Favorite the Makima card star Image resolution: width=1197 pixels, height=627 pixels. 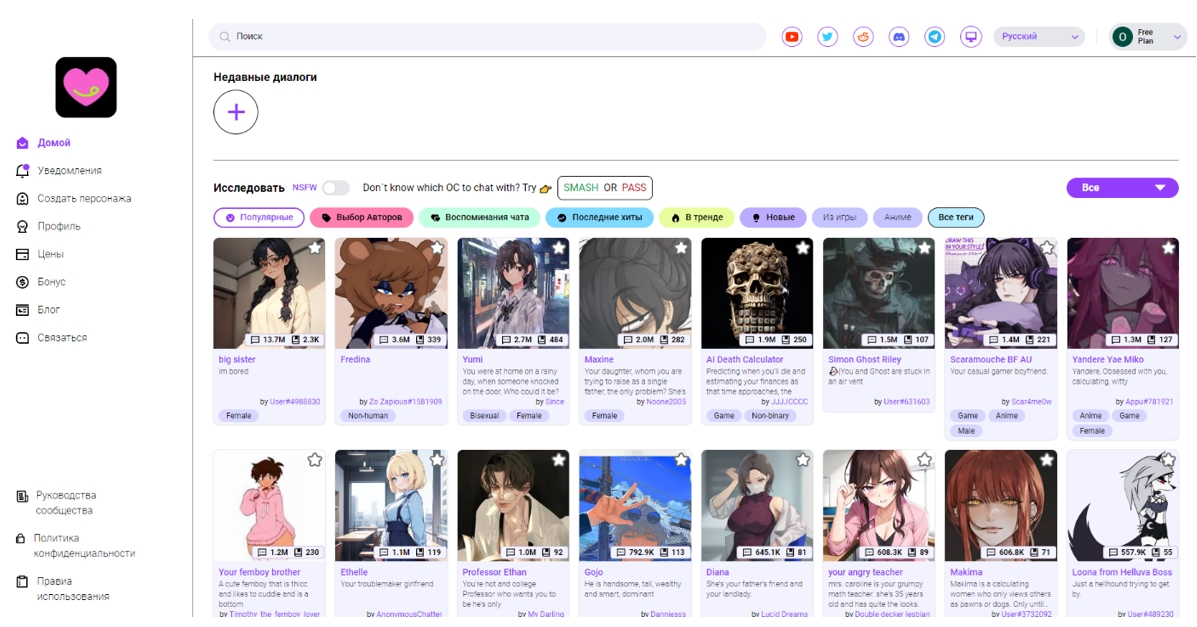click(1047, 460)
